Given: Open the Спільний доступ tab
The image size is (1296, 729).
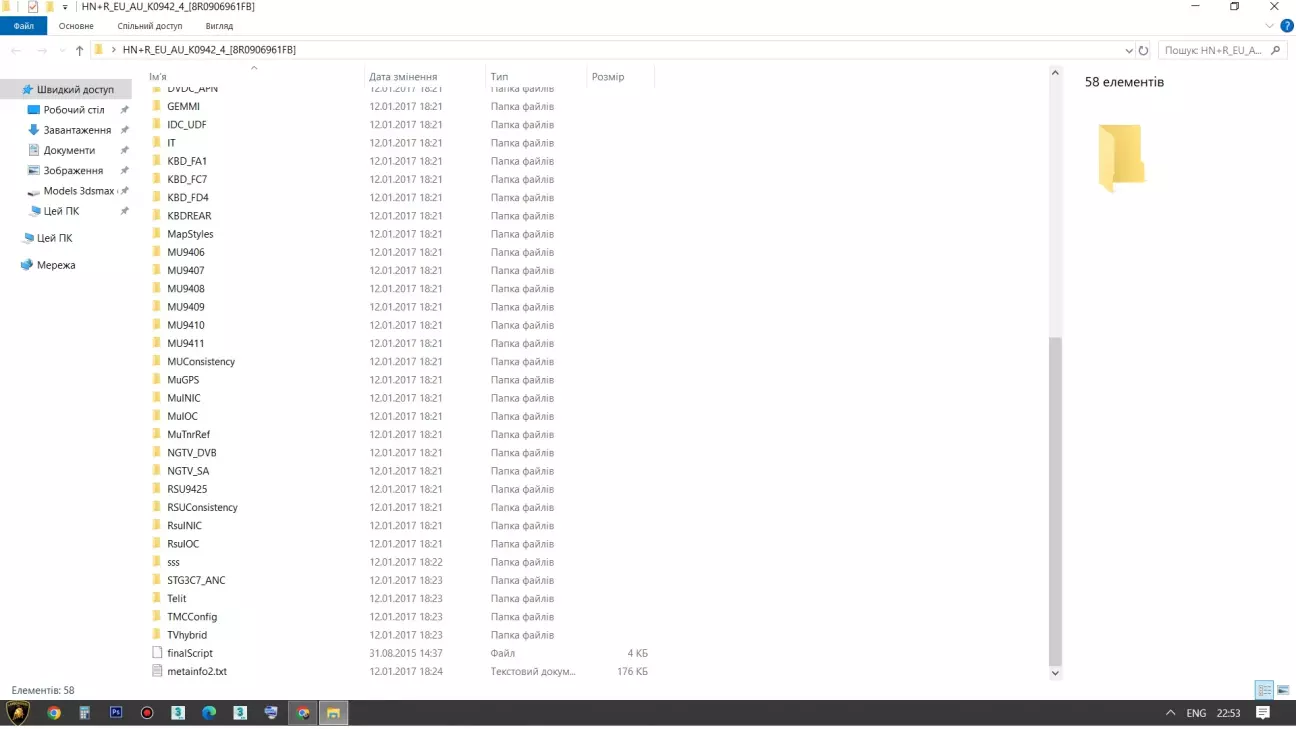Looking at the screenshot, I should pyautogui.click(x=149, y=26).
